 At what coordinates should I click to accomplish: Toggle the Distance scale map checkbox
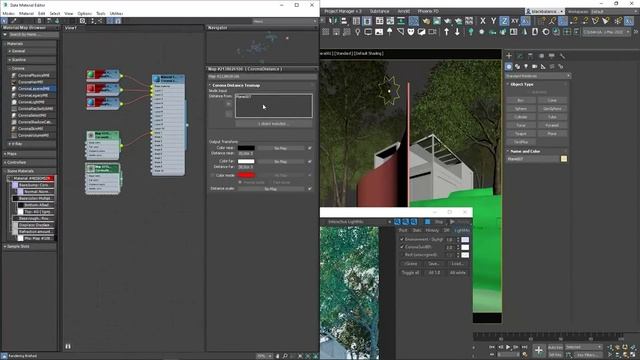(310, 189)
